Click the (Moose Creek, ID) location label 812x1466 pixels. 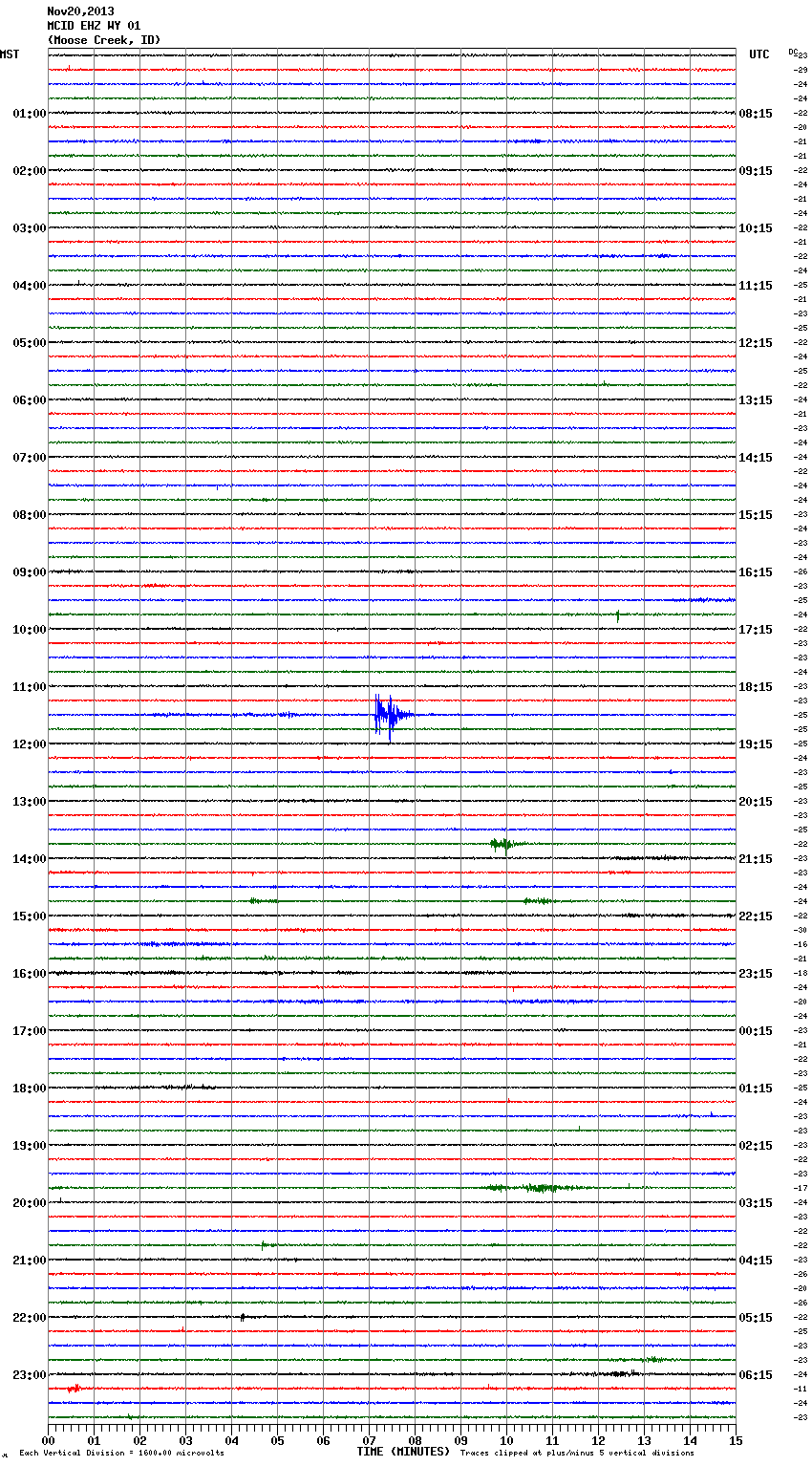tap(104, 40)
